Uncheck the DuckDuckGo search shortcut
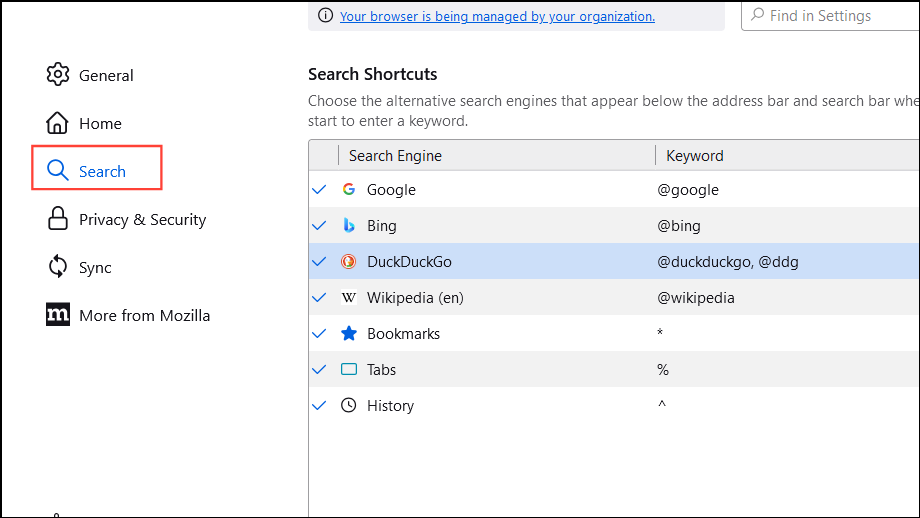Image resolution: width=920 pixels, height=518 pixels. click(x=319, y=261)
